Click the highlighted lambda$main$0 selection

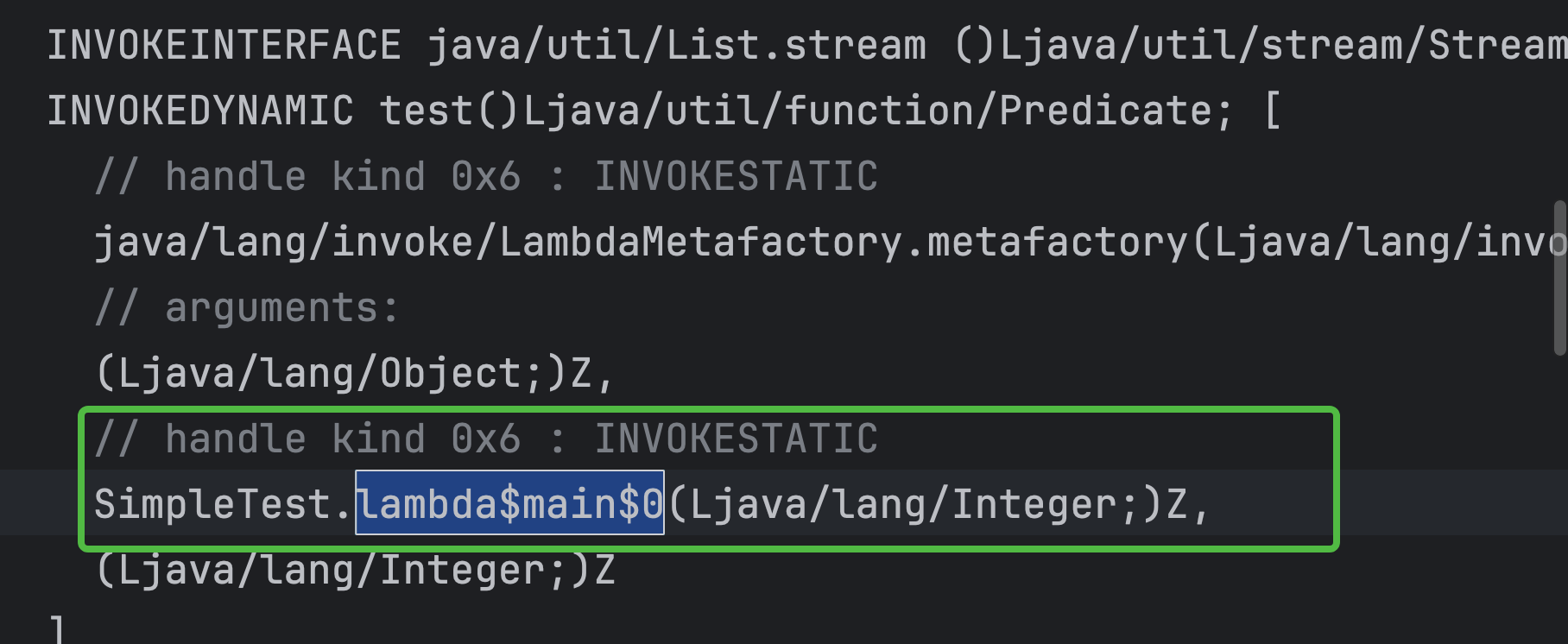[x=509, y=504]
